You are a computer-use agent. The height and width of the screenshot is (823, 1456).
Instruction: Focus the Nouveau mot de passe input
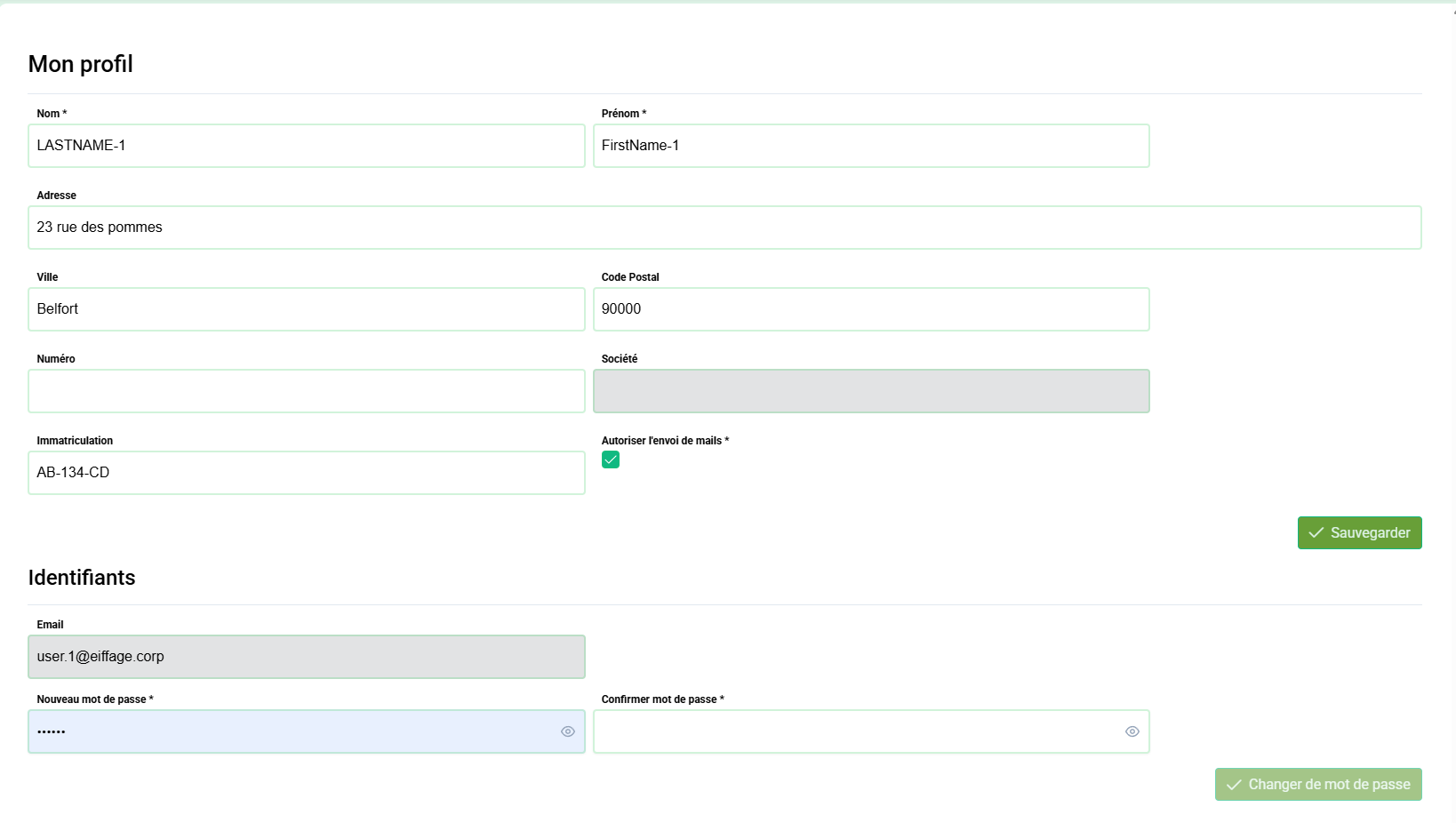pyautogui.click(x=293, y=731)
